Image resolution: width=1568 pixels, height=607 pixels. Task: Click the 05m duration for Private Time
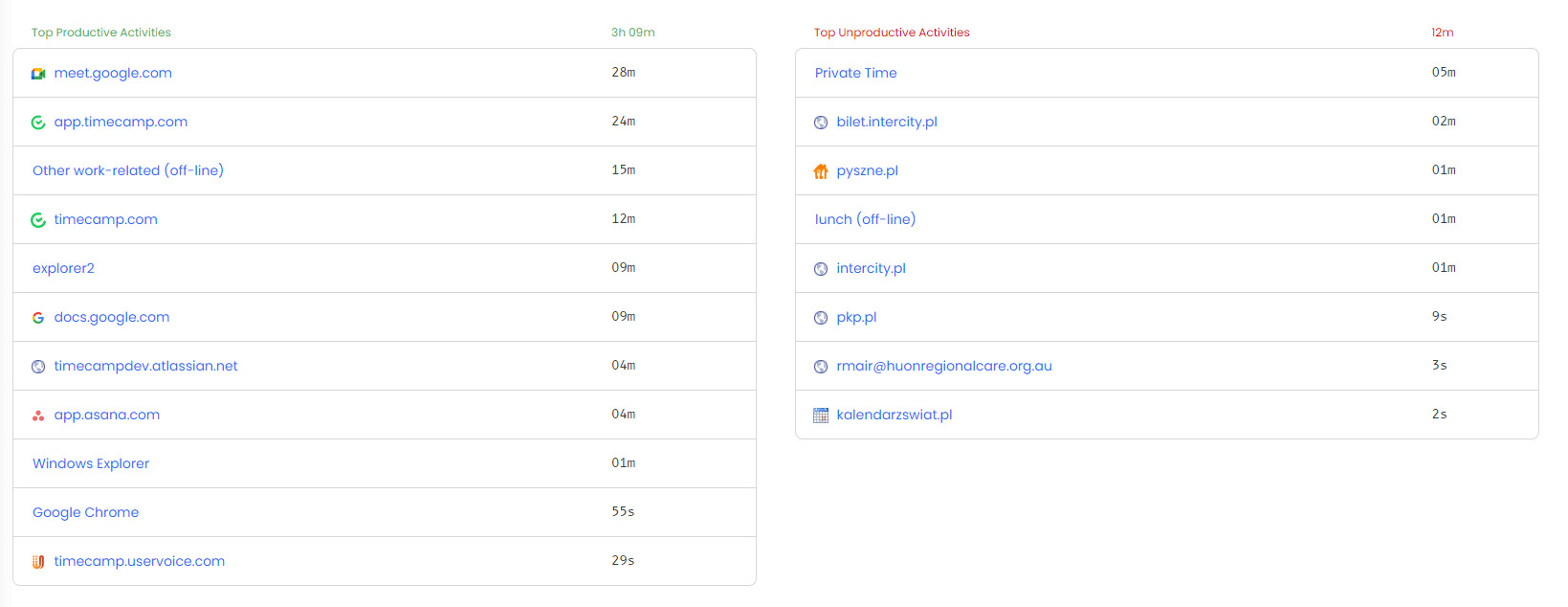coord(1444,72)
